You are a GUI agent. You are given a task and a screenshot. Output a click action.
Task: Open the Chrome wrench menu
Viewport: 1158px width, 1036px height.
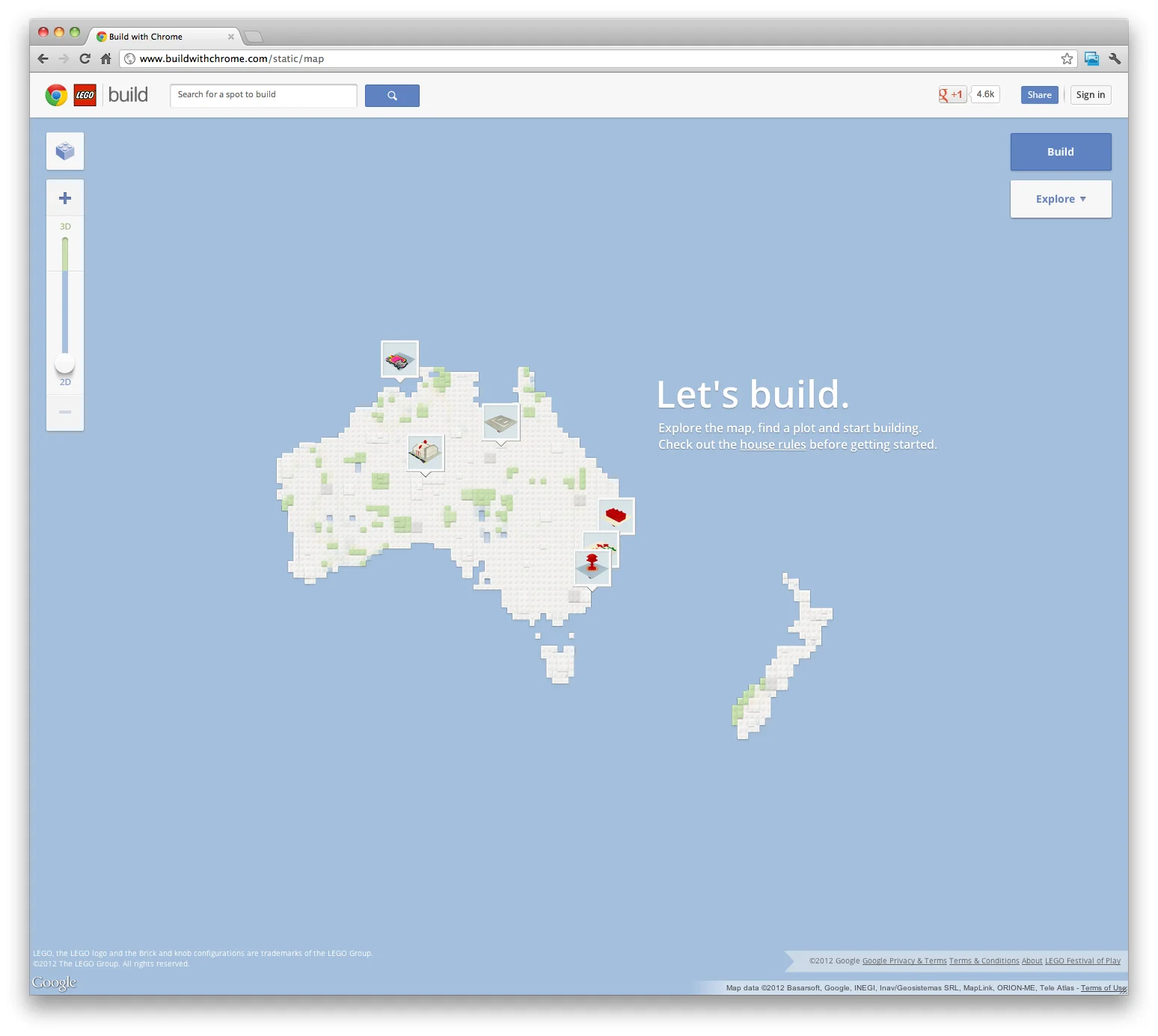point(1115,58)
